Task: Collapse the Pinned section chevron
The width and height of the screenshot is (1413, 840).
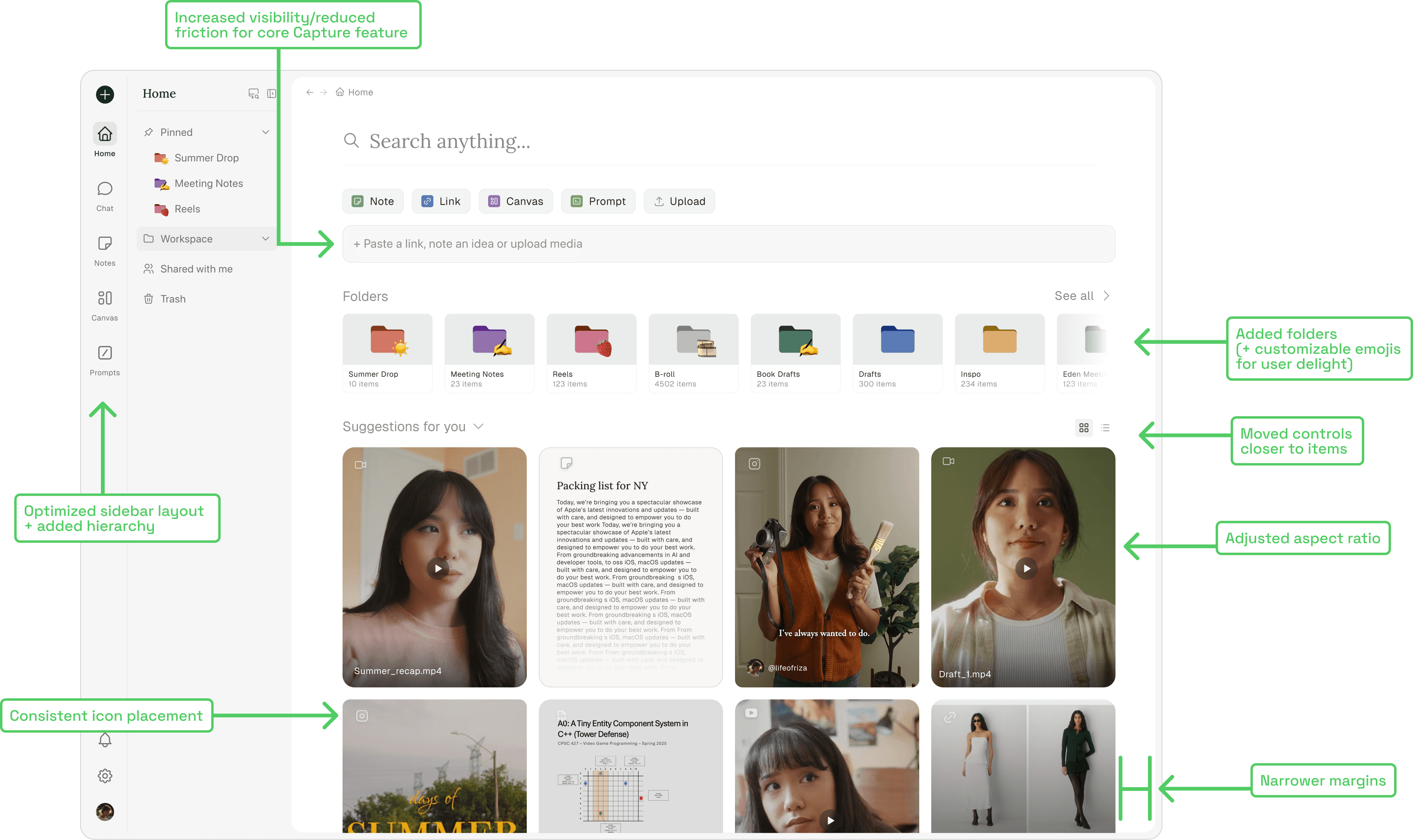Action: click(x=265, y=132)
